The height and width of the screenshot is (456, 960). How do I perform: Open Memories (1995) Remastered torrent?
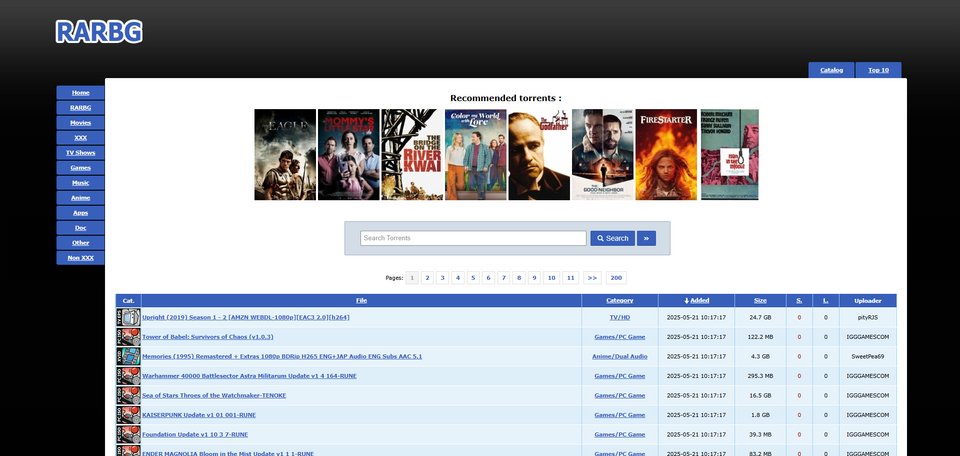[x=282, y=356]
